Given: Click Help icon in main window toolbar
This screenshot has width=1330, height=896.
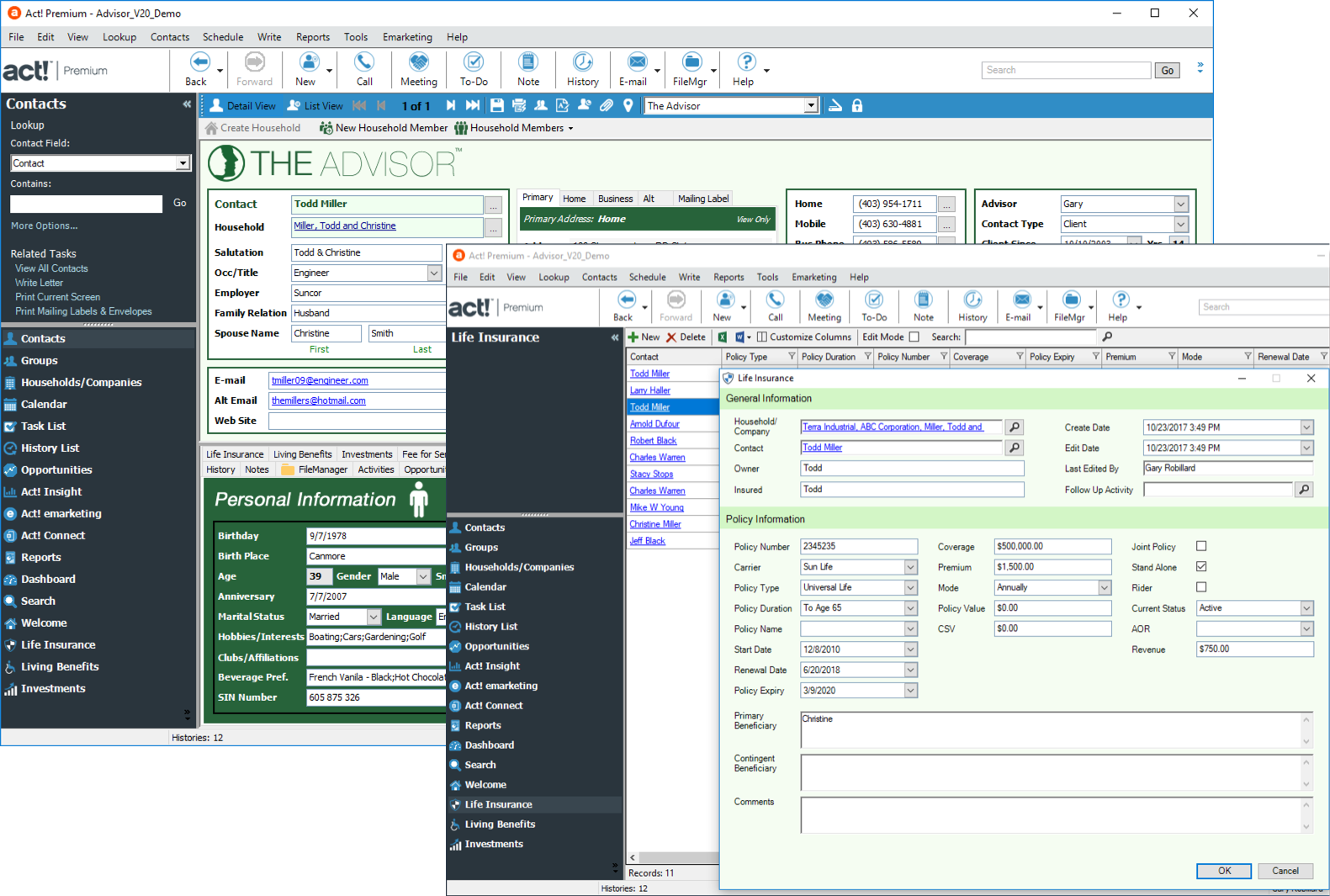Looking at the screenshot, I should [746, 62].
